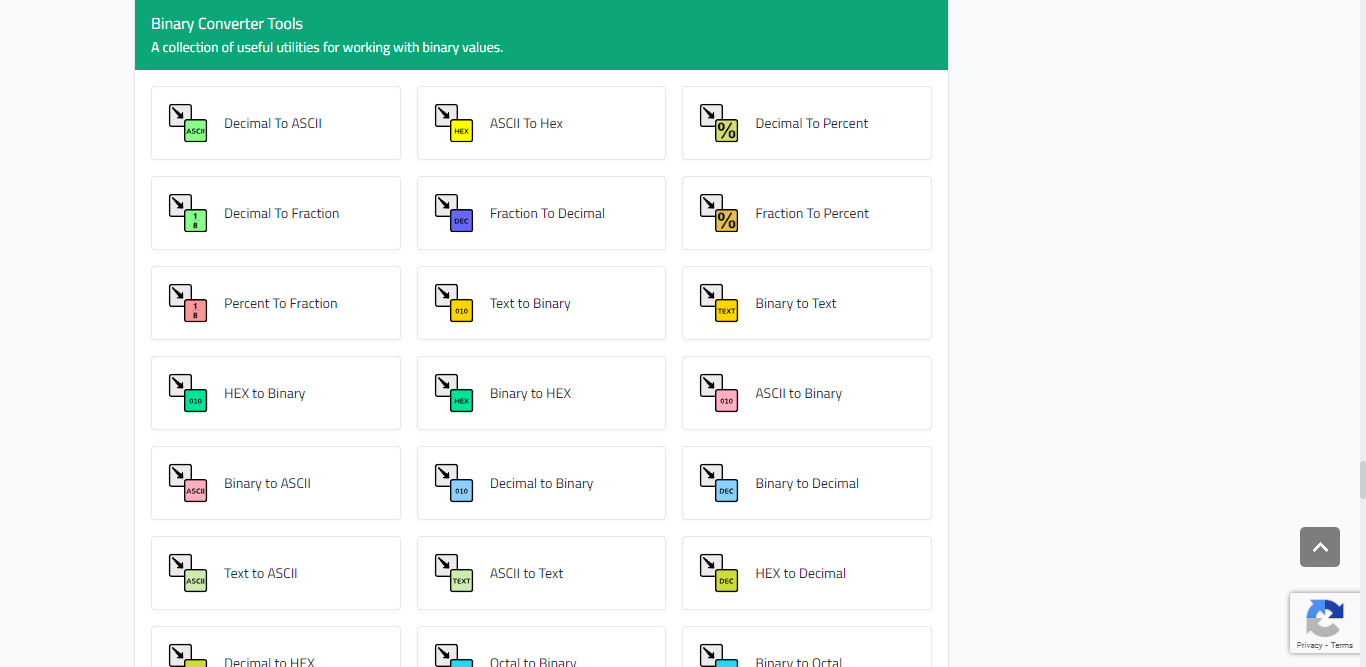
Task: Open ASCII to Text label
Action: click(526, 573)
